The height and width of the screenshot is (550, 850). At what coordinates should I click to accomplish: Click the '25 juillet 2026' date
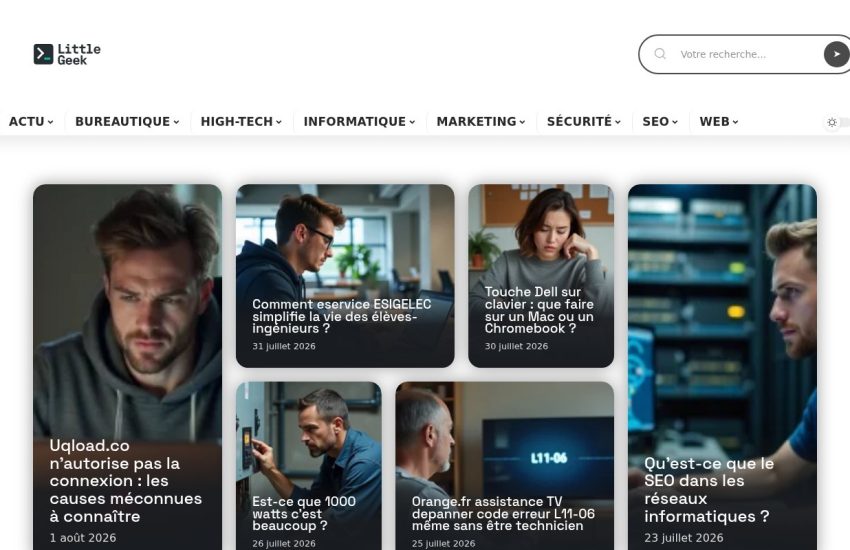(443, 543)
